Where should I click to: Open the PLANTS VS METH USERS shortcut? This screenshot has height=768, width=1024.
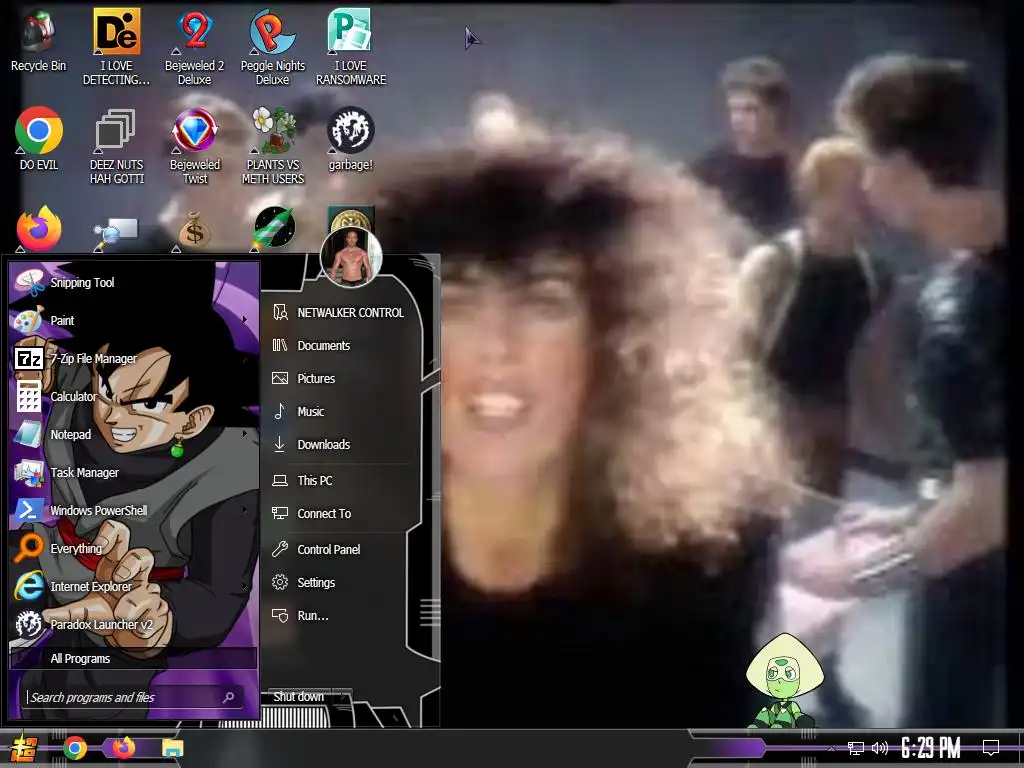(x=272, y=145)
